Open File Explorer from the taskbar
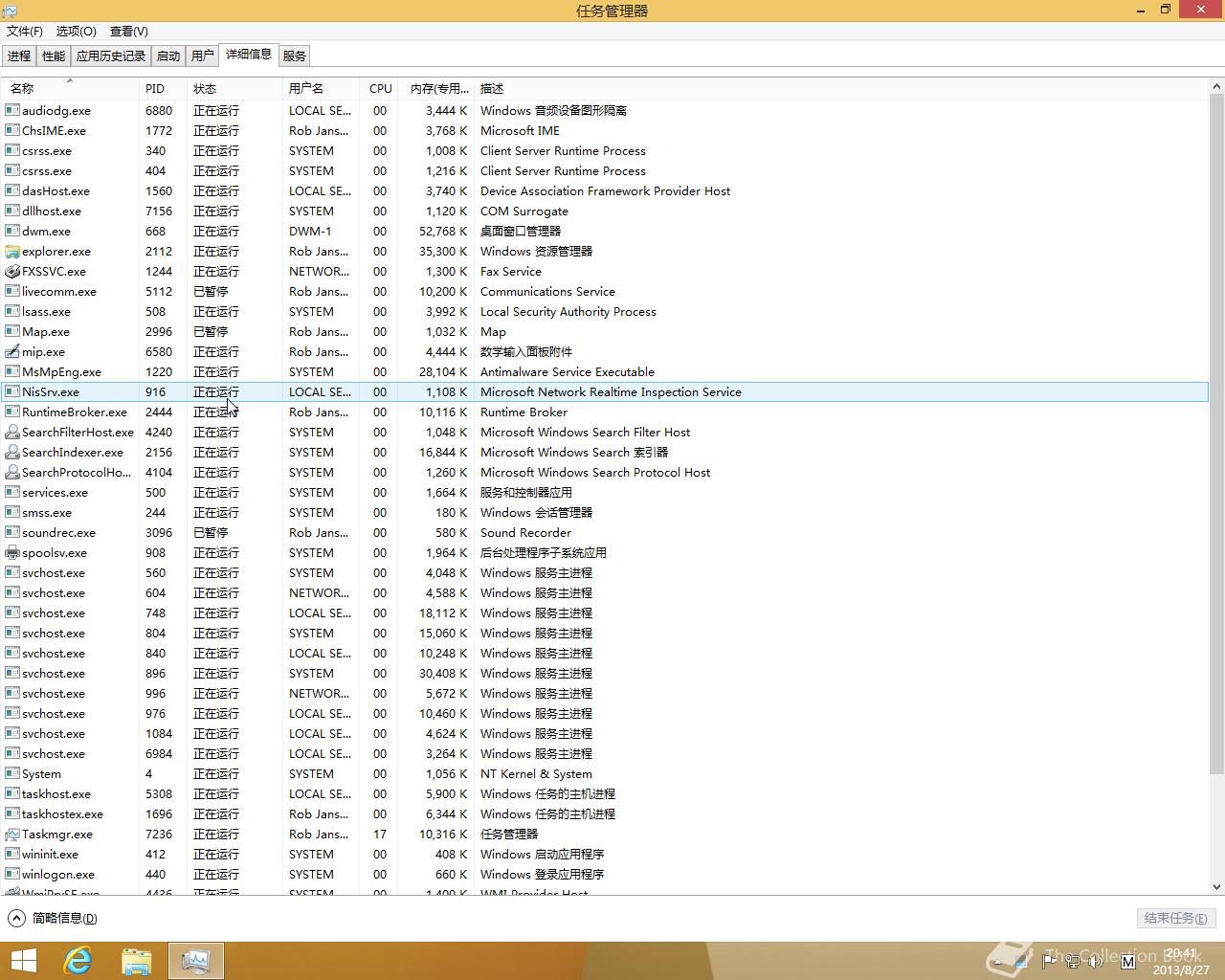This screenshot has height=980, width=1225. [137, 961]
